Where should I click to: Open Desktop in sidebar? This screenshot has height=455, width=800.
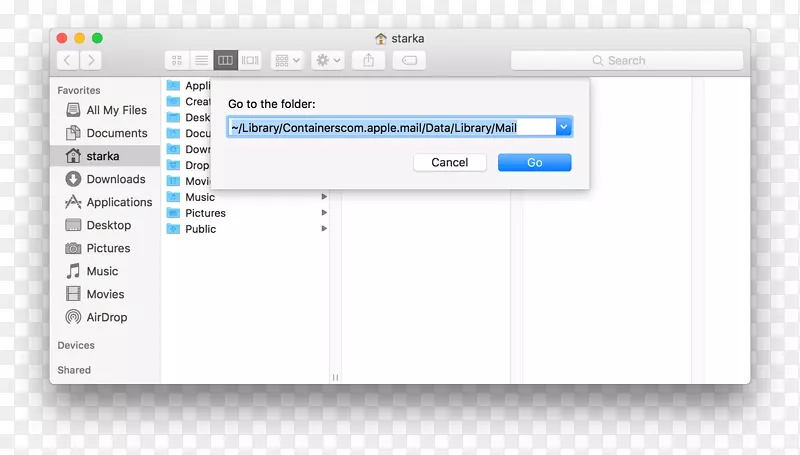tap(106, 225)
